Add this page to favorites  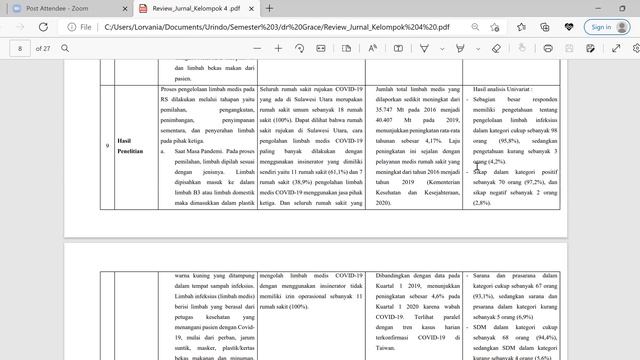(x=495, y=27)
